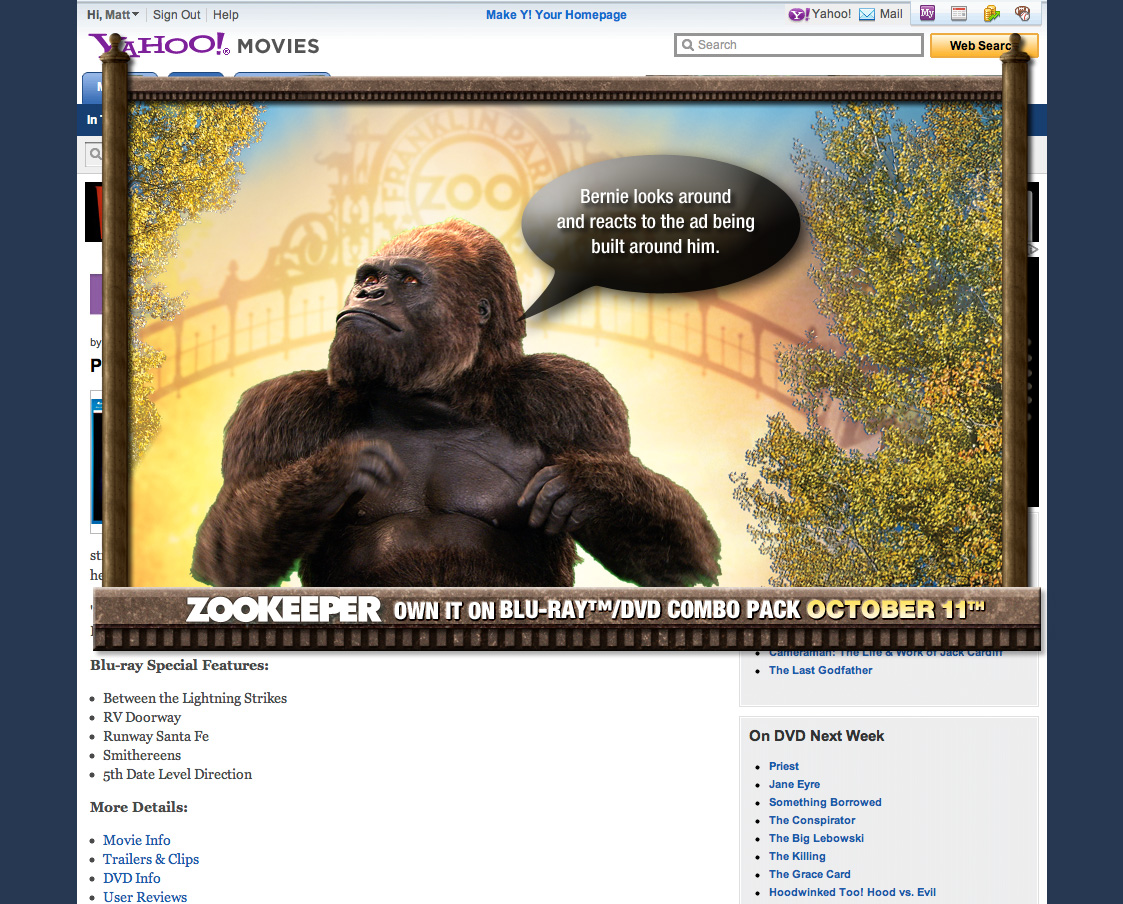
Task: Open The Conspirator link
Action: [x=812, y=819]
